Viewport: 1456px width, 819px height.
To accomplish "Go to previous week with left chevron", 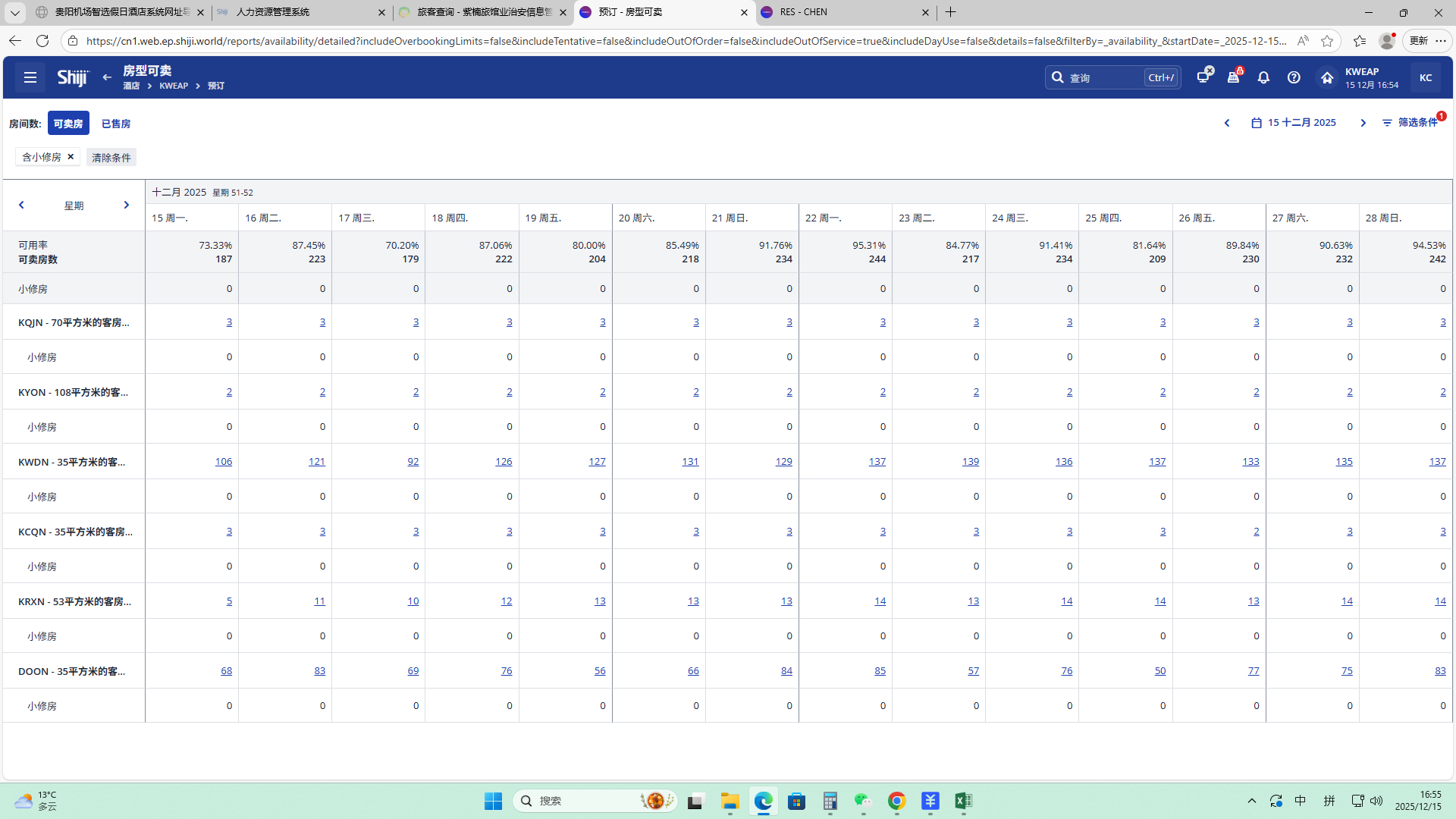I will tap(21, 206).
